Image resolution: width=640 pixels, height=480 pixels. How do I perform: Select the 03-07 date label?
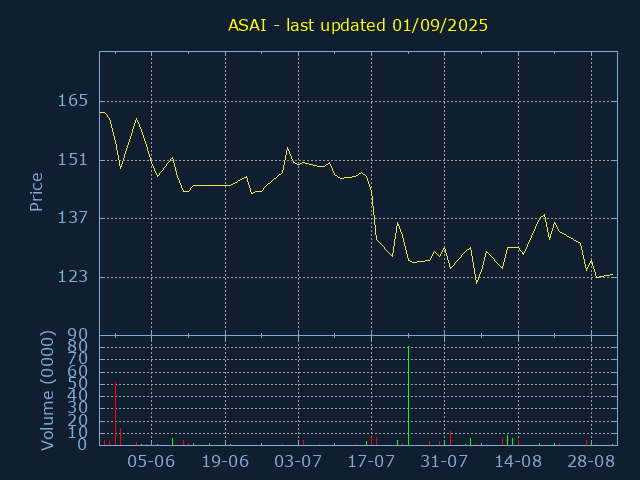point(298,462)
